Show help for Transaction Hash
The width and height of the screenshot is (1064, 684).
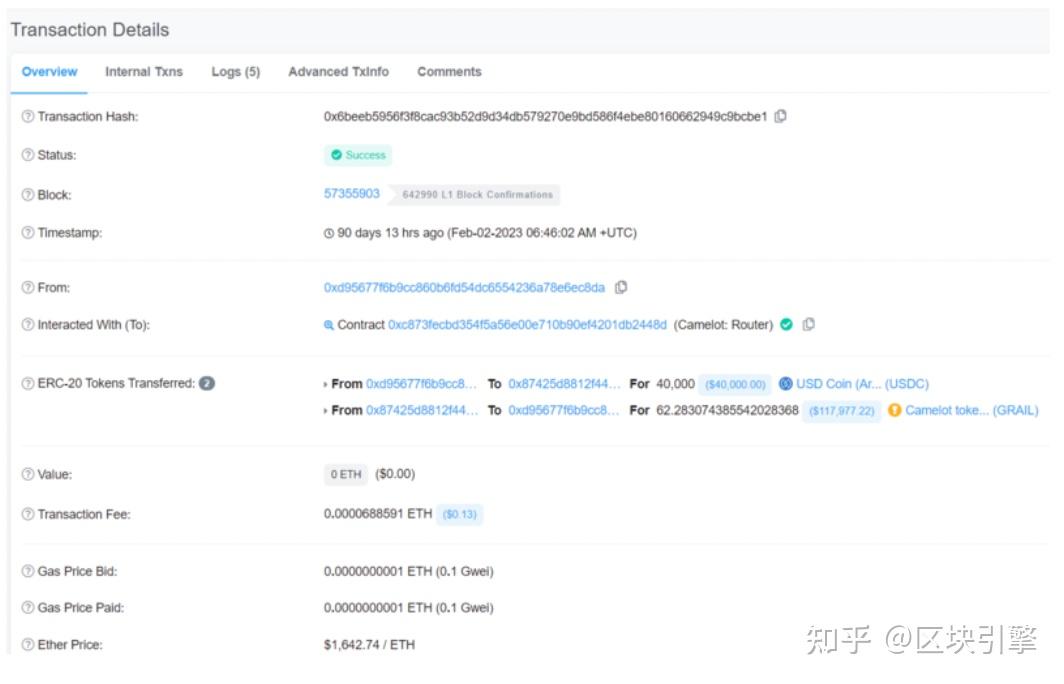pos(28,117)
